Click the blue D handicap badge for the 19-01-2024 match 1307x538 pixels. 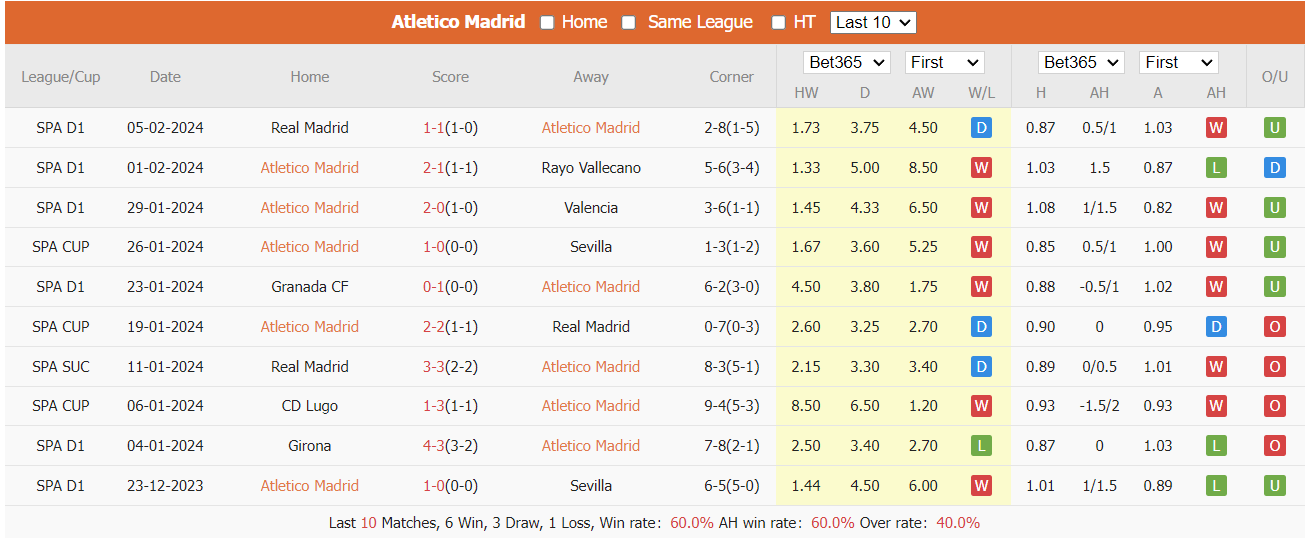tap(1216, 327)
